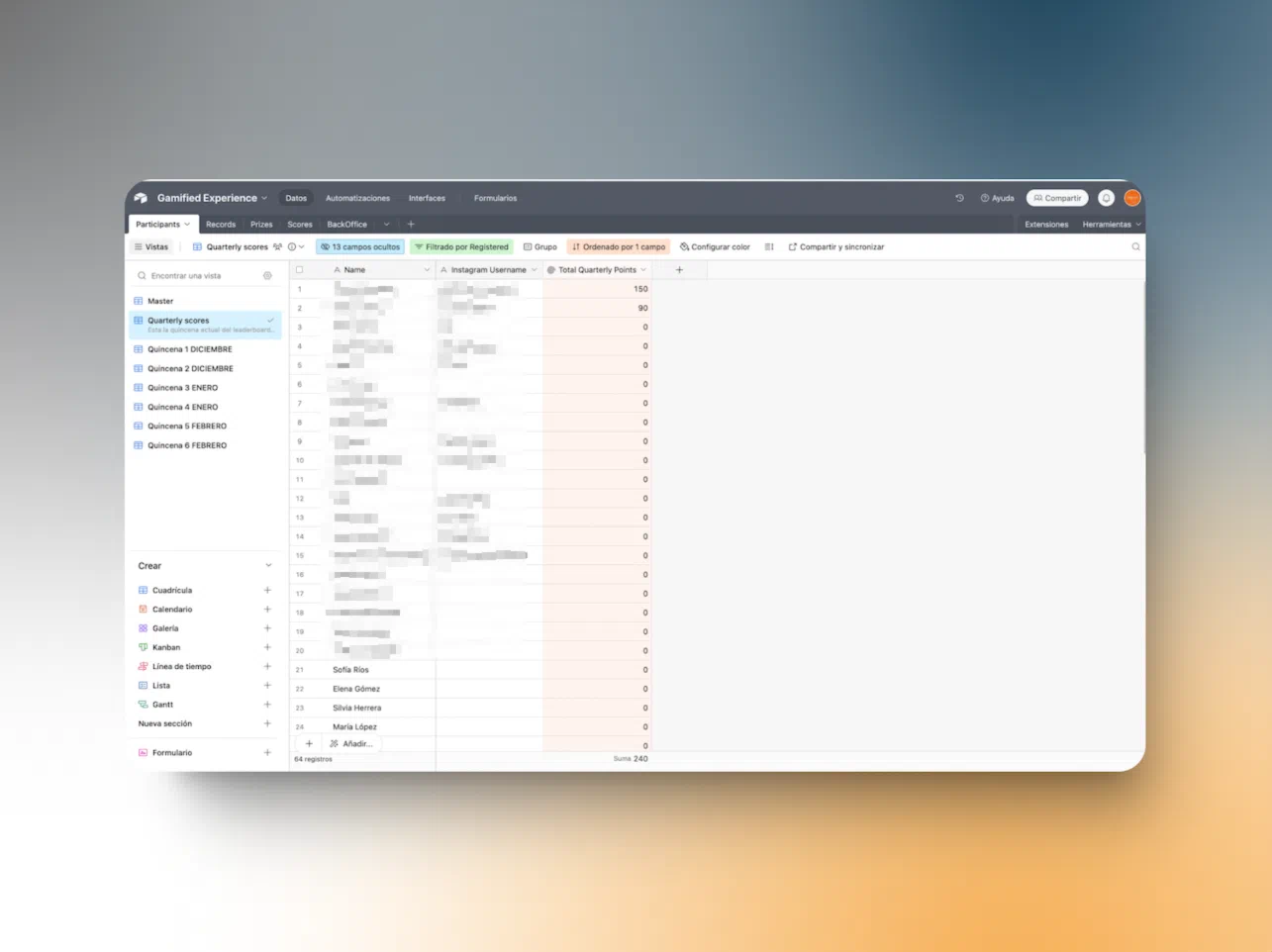
Task: Click the search magnifier in the toolbar
Action: coord(1135,247)
